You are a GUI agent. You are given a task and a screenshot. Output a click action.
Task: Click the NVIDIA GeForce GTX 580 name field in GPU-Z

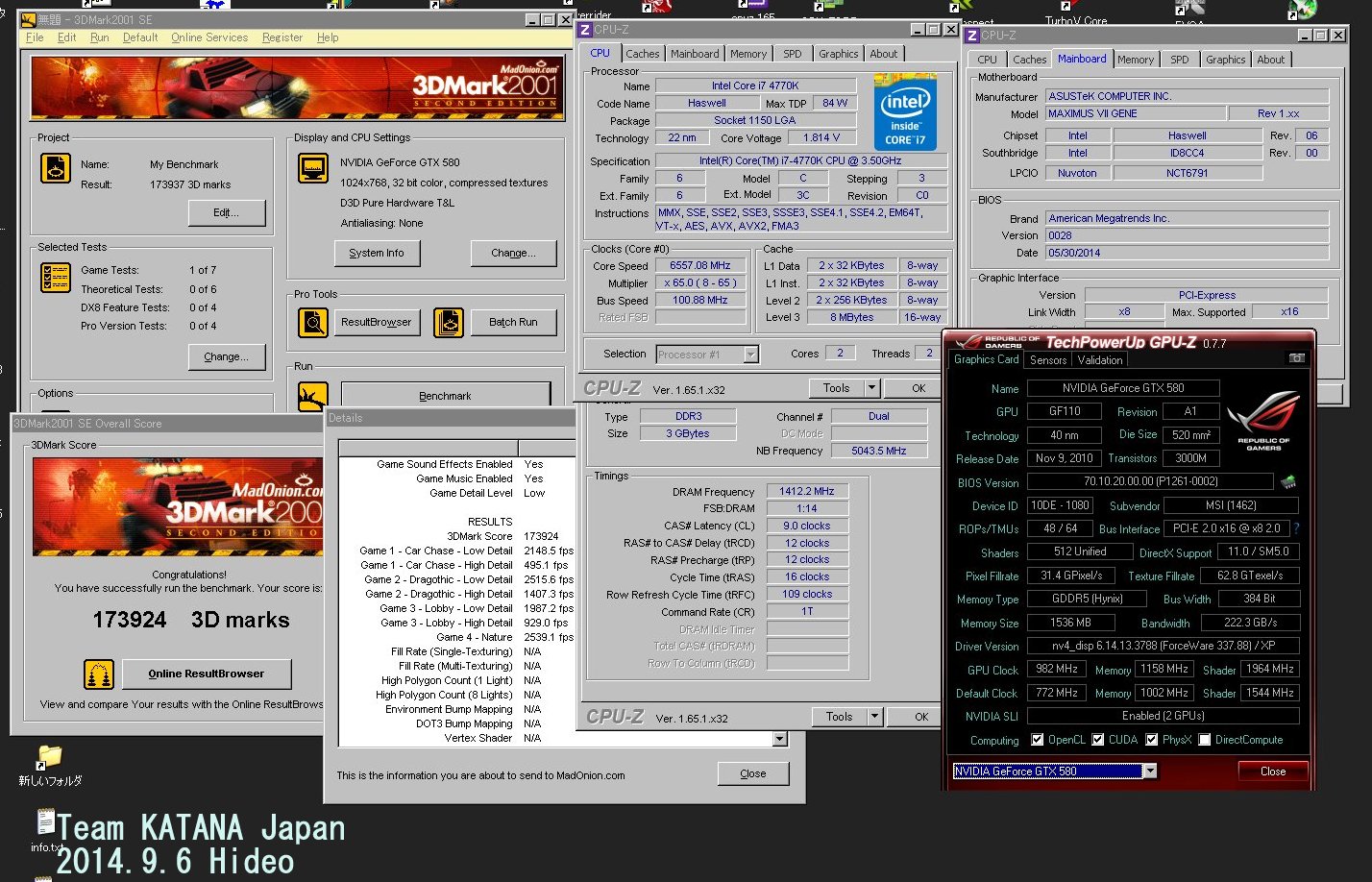(1123, 388)
